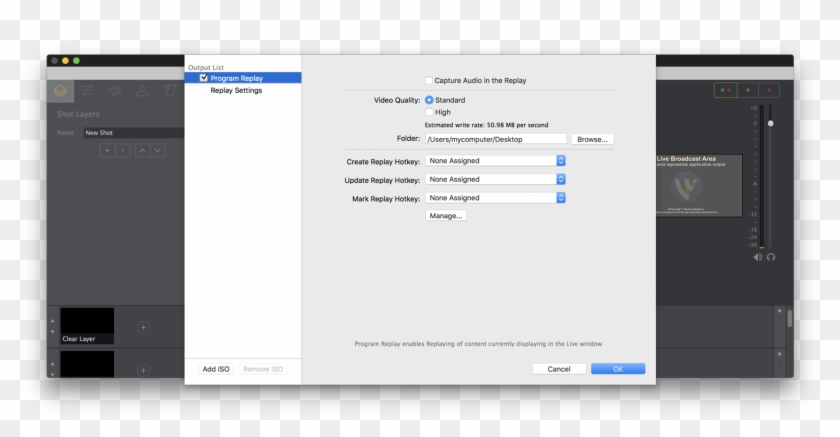Add a shot beside Clear Layer
840x437 pixels.
[x=143, y=327]
